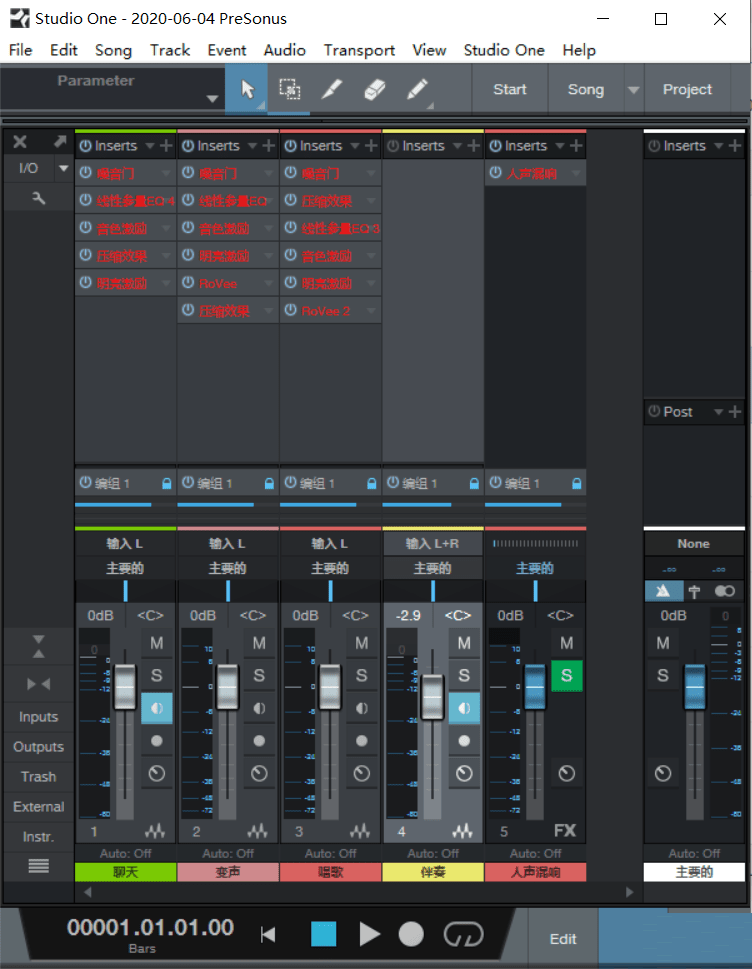Select the Paint pencil tool
Screen dimensions: 752x969
417,90
